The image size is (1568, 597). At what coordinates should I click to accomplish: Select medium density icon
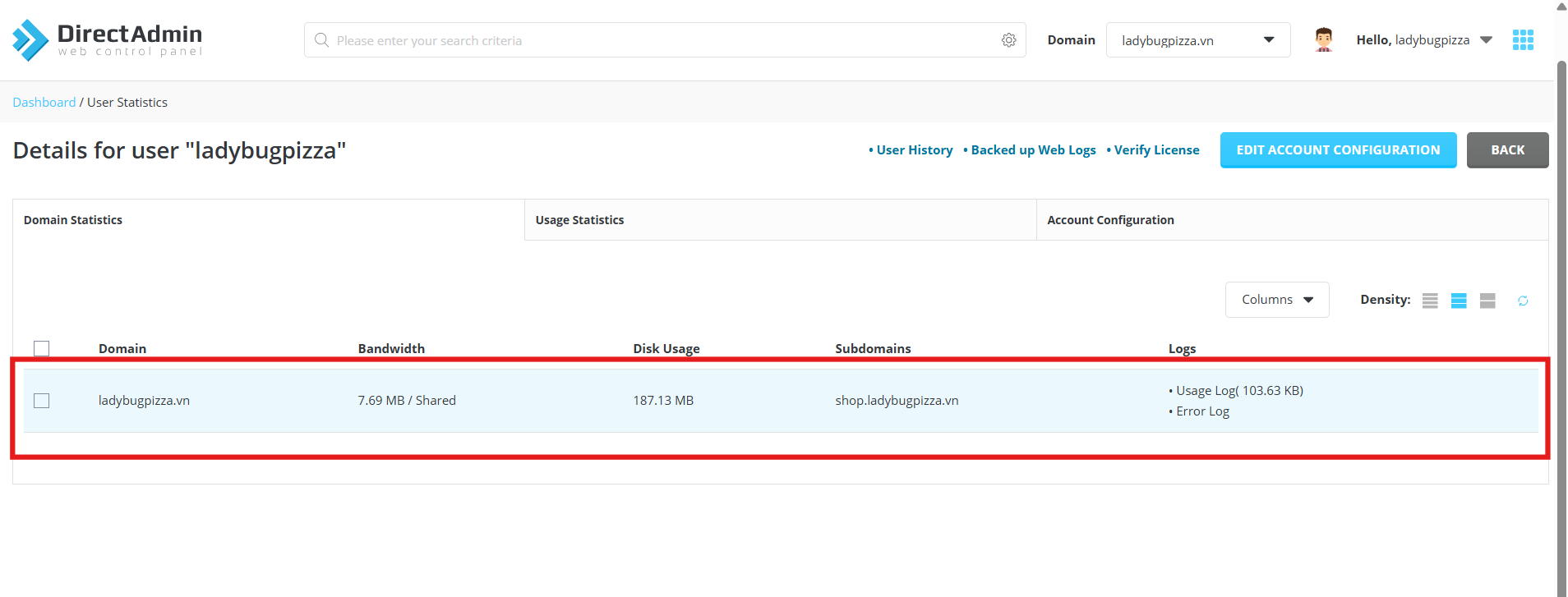pos(1459,301)
